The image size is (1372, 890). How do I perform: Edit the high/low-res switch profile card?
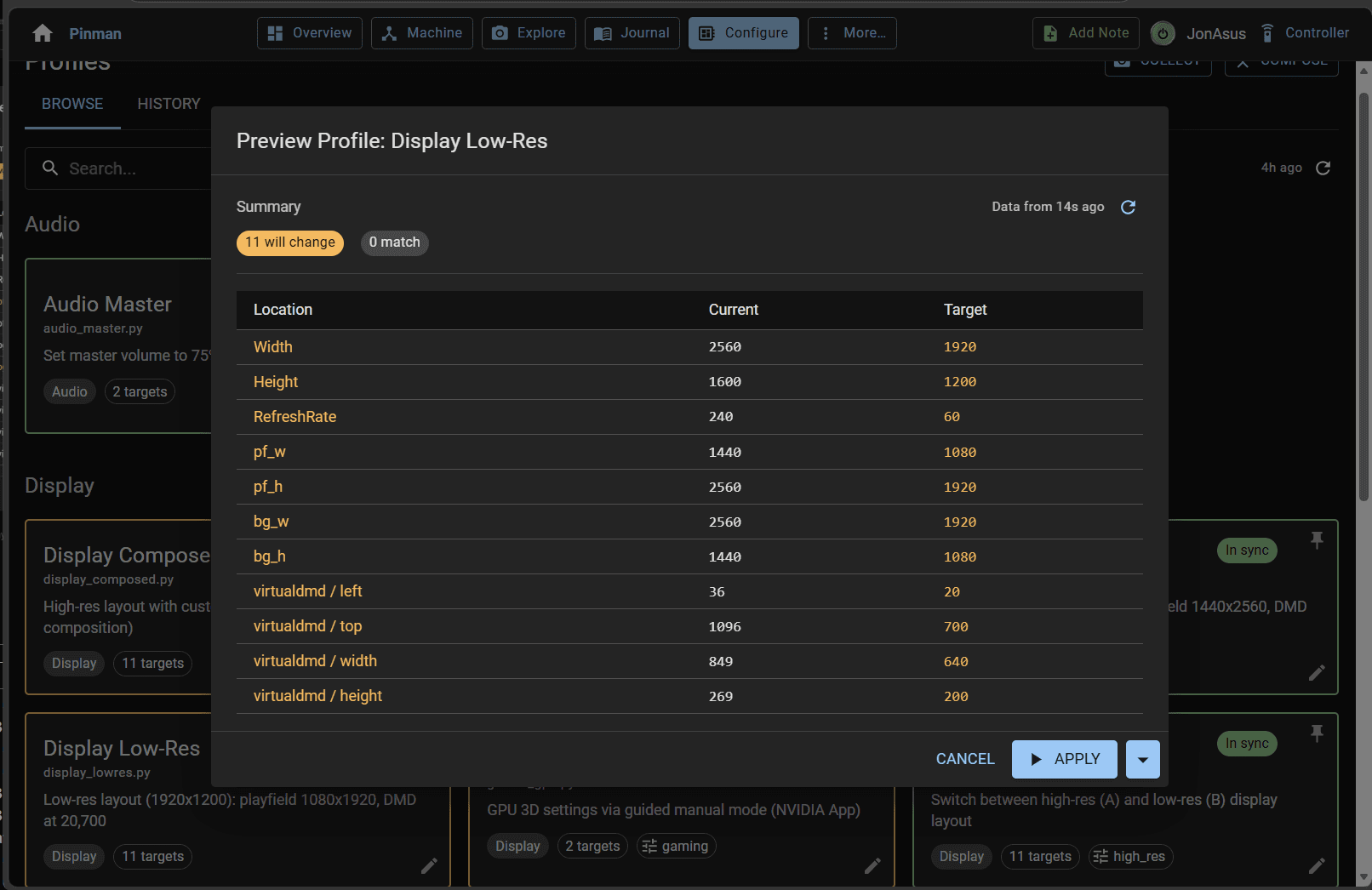coord(1317,865)
